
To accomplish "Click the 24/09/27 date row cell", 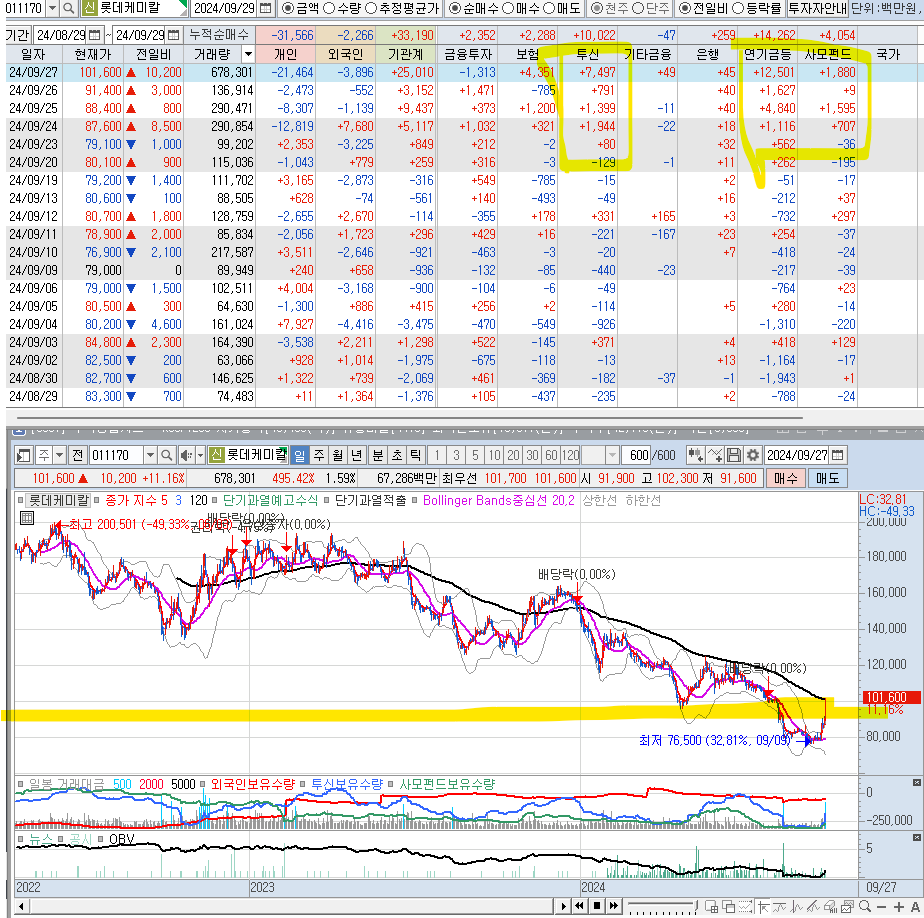I will point(34,72).
